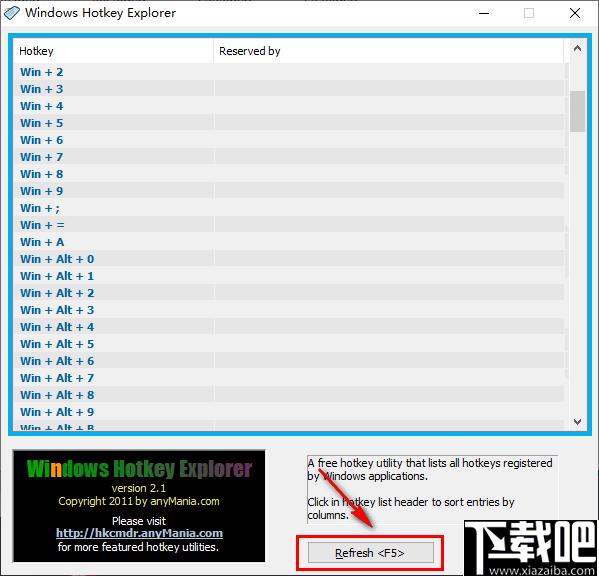Click 'Copyright 2011 by anyMania.com' text
This screenshot has height=576, width=599.
coord(139,501)
